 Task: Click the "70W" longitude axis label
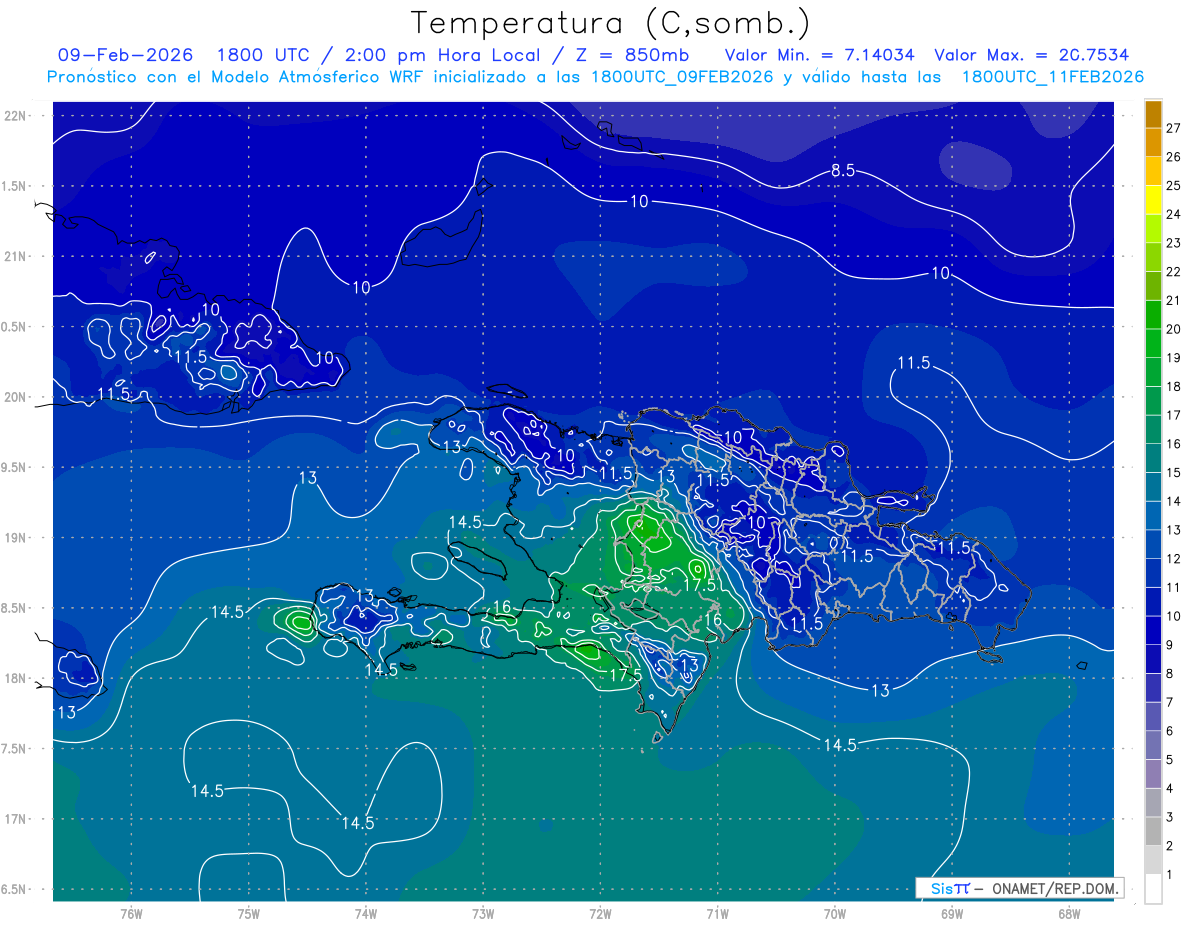coord(835,914)
